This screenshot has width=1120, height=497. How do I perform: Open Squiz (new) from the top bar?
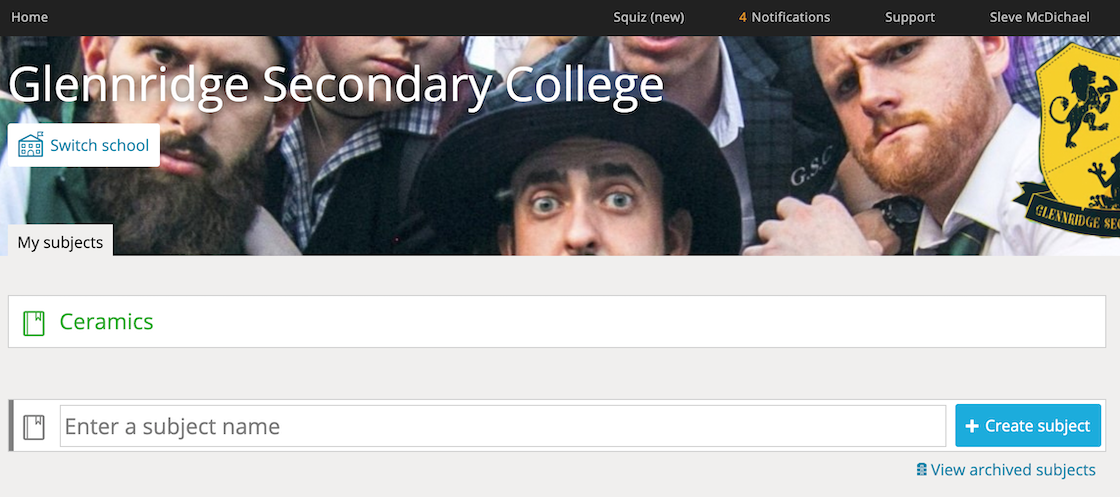tap(649, 17)
